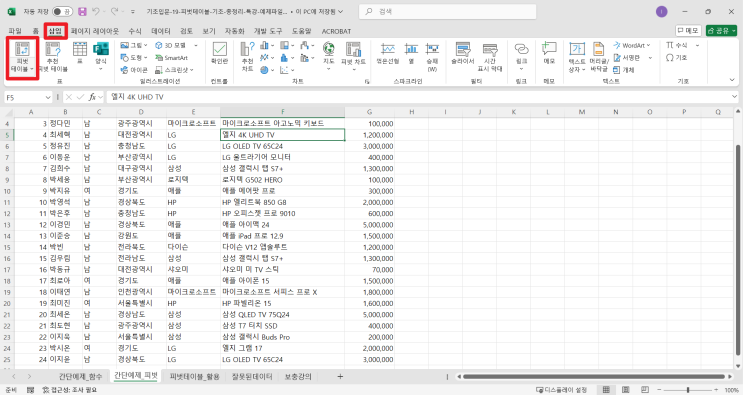Switch to Page Layout view in status bar
Image resolution: width=743 pixels, height=395 pixels.
[625, 390]
